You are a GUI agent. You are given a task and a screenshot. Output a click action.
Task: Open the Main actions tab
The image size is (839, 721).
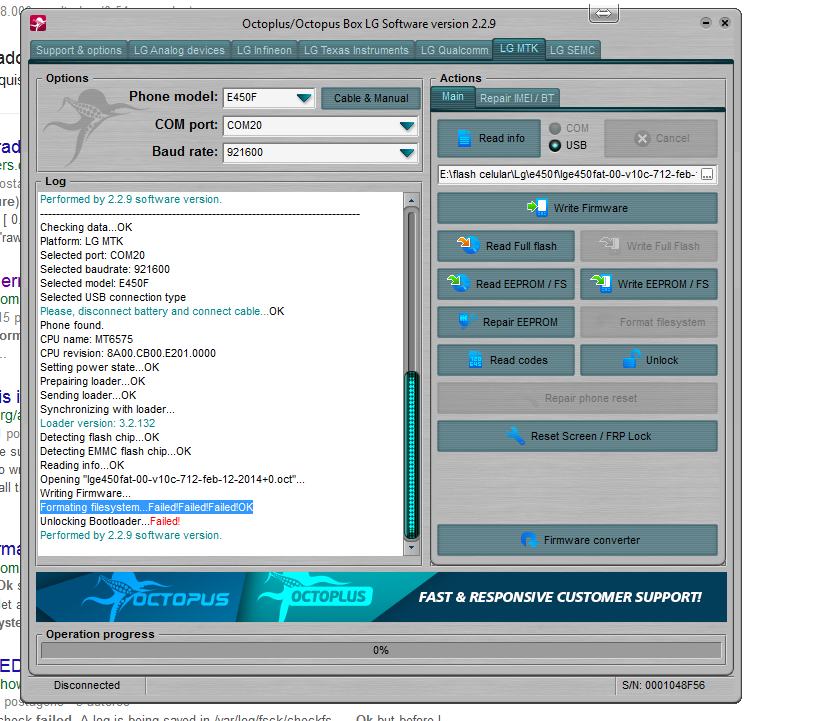(x=453, y=97)
